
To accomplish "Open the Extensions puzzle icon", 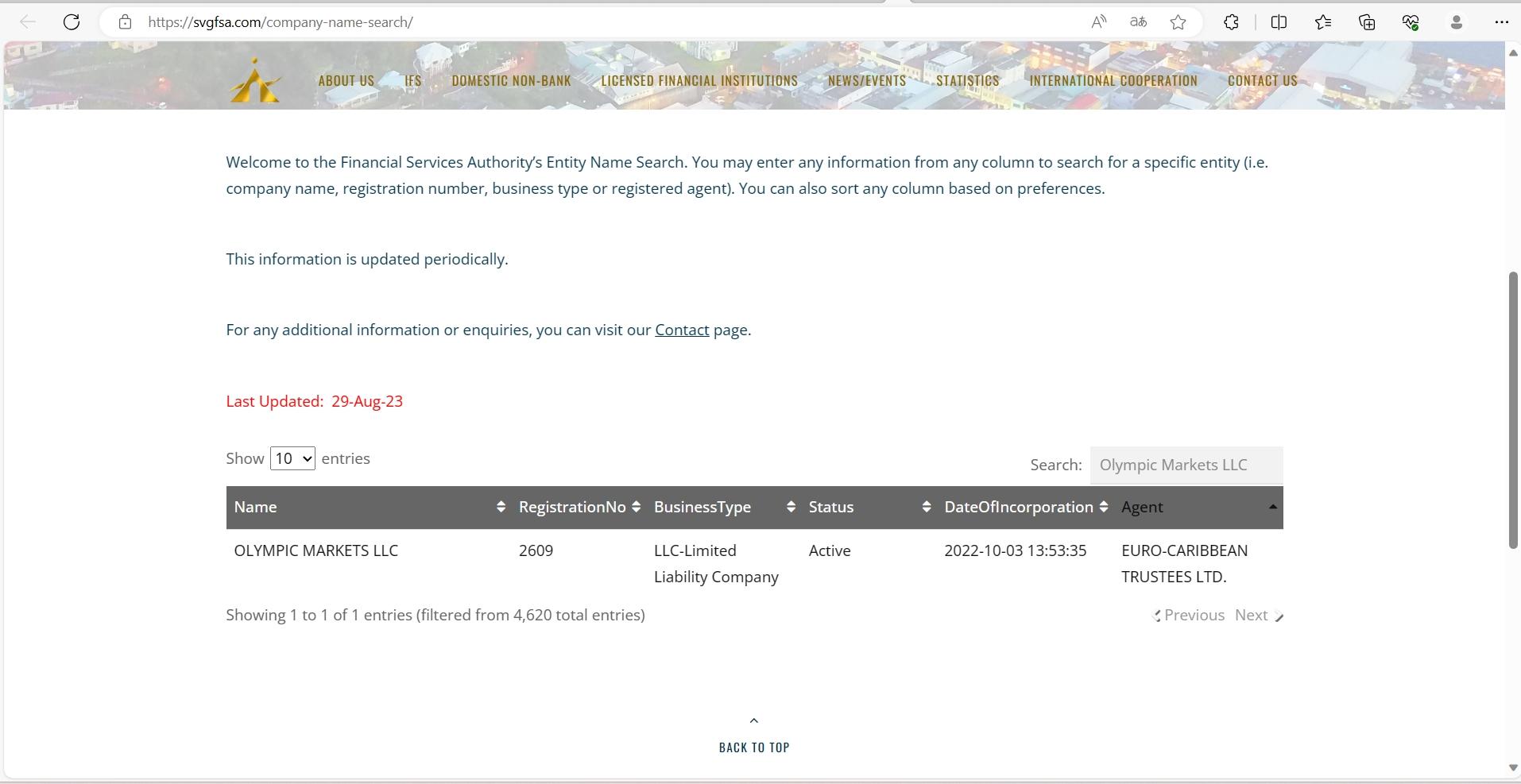I will point(1231,22).
